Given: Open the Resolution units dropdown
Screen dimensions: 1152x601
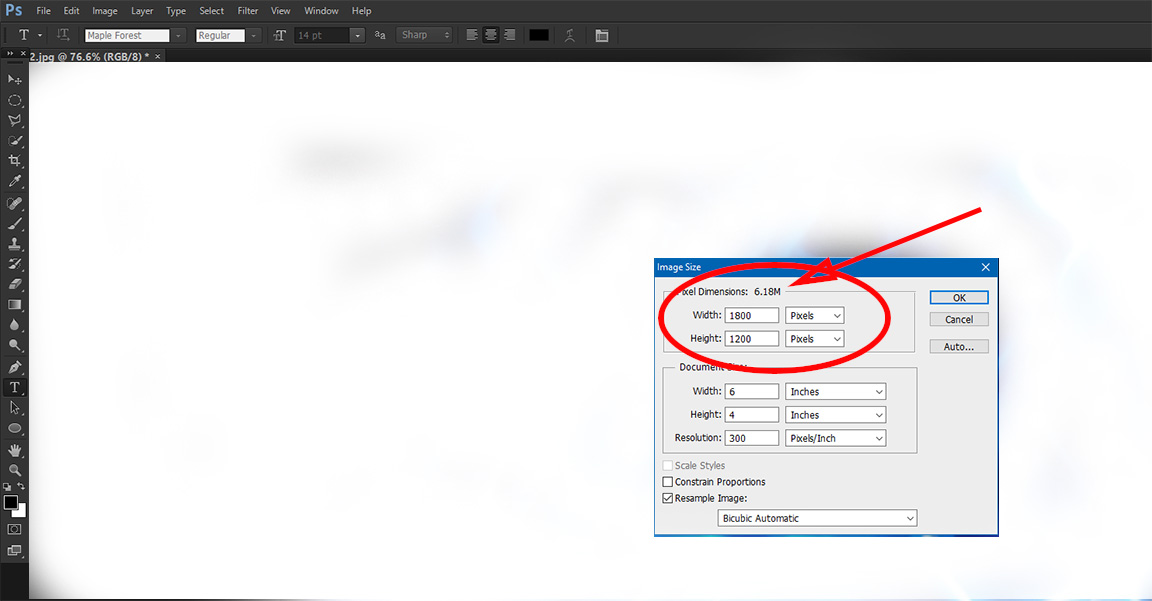Looking at the screenshot, I should pyautogui.click(x=835, y=437).
